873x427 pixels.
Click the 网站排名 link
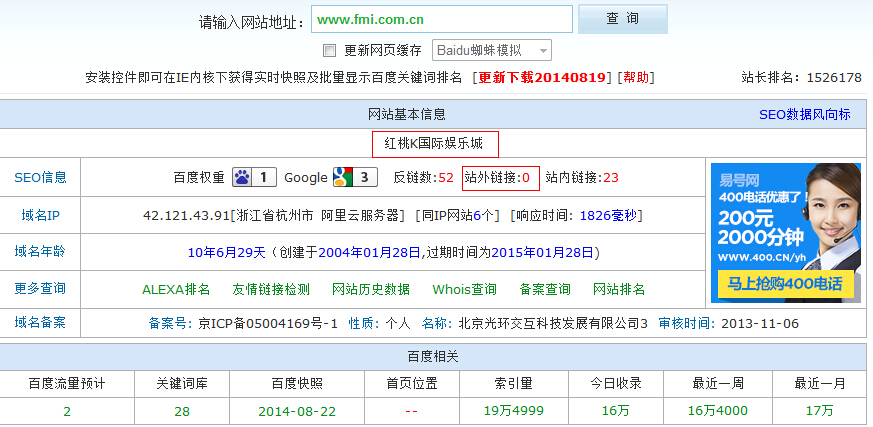(619, 289)
